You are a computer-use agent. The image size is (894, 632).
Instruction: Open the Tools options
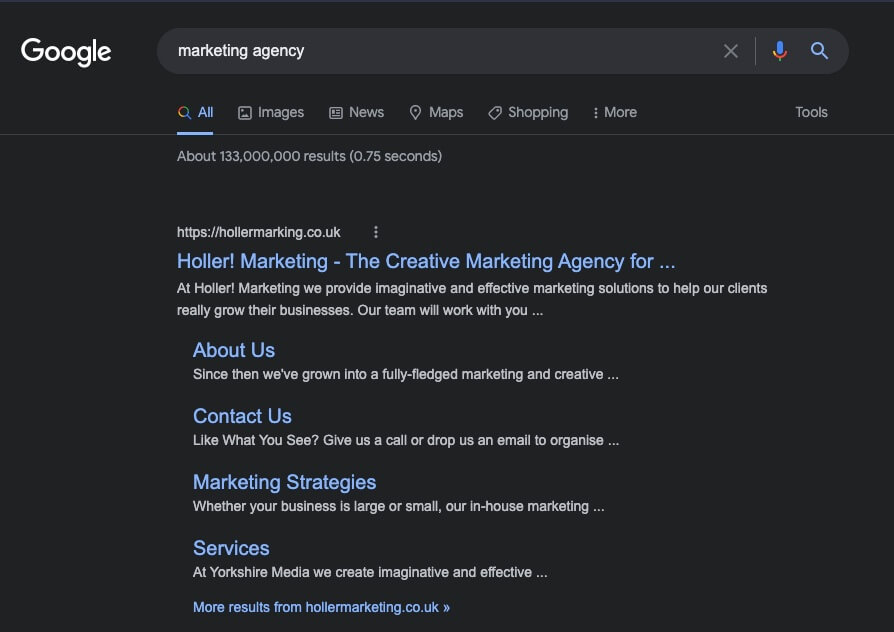pos(811,112)
